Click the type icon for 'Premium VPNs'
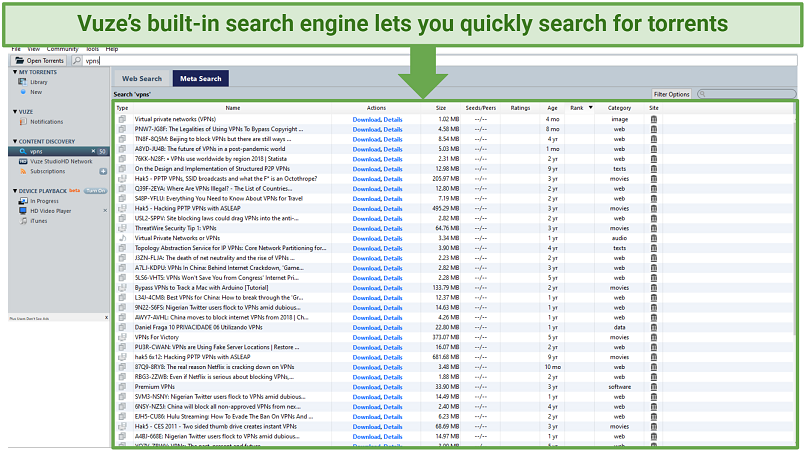Image resolution: width=806 pixels, height=451 pixels. click(x=122, y=387)
